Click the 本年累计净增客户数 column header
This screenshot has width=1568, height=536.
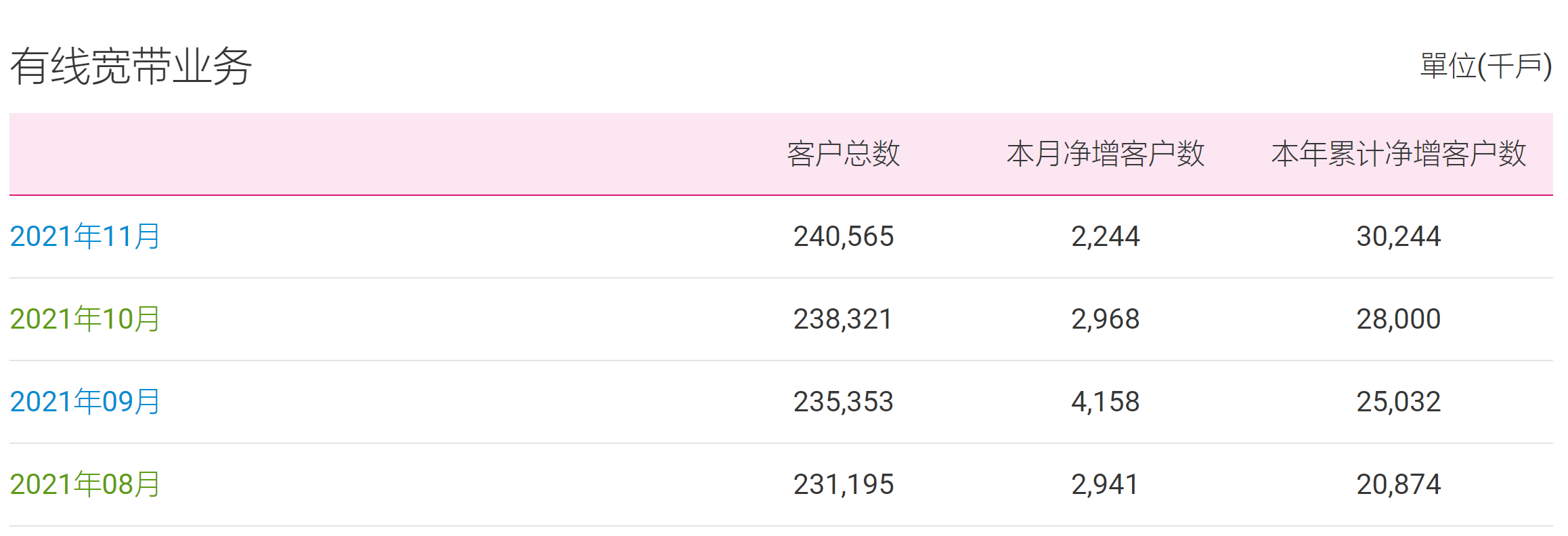[1399, 154]
